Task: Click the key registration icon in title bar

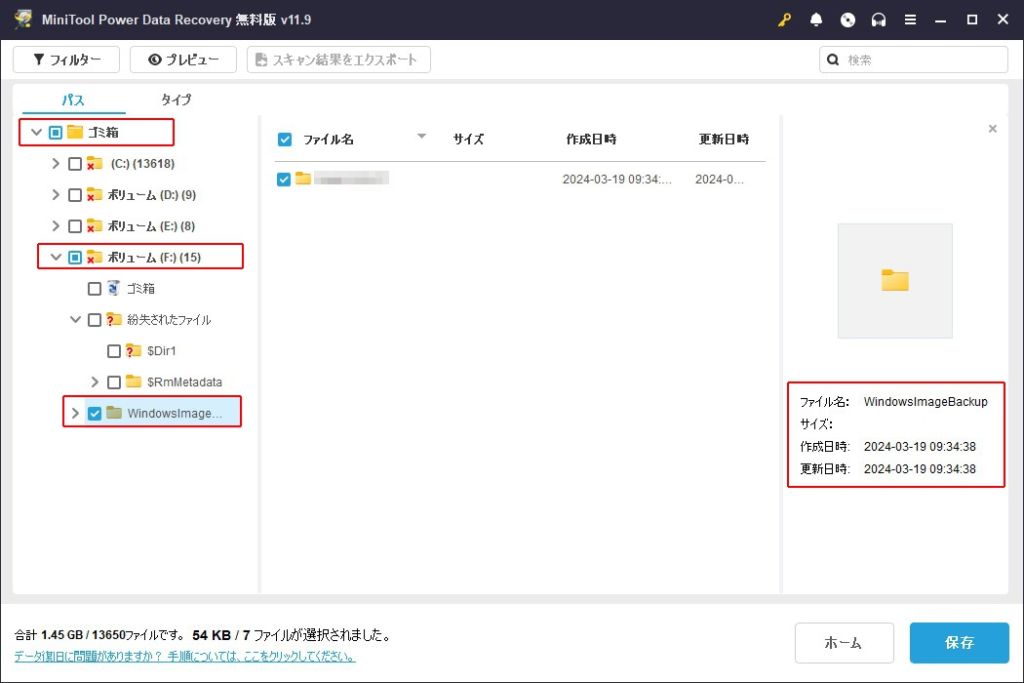Action: click(784, 20)
